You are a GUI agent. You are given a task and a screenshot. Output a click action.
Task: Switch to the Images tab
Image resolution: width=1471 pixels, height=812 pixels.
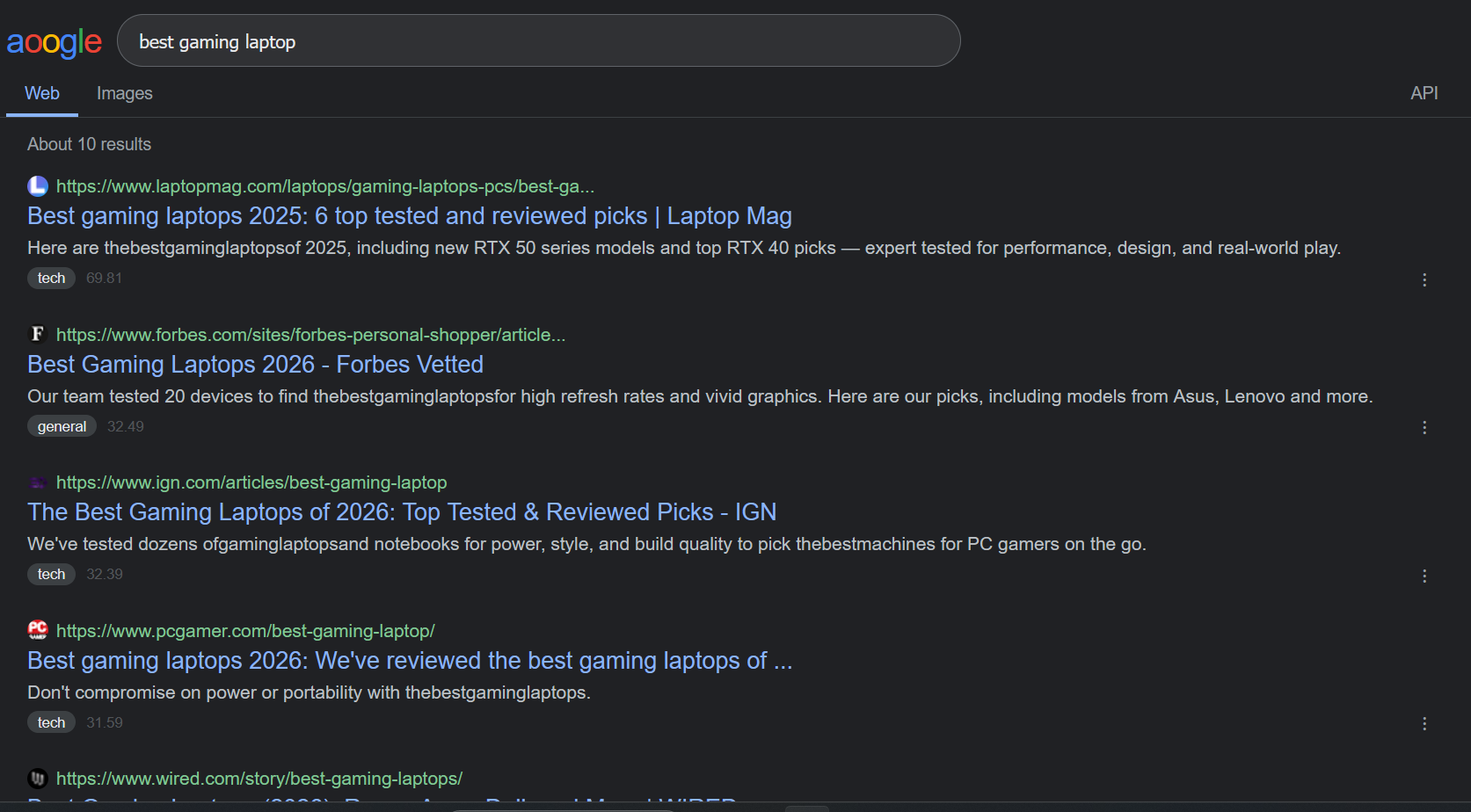point(124,93)
